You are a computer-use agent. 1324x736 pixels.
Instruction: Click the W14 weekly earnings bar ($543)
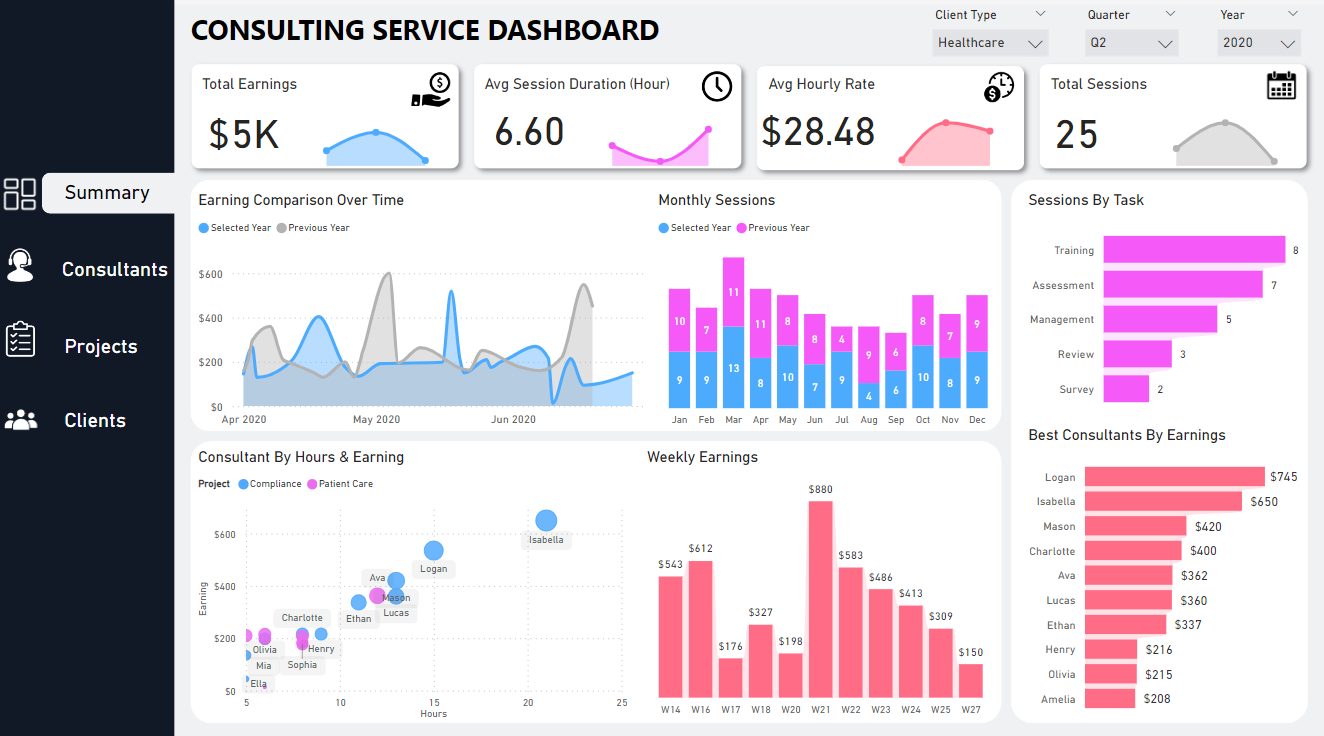click(x=670, y=637)
